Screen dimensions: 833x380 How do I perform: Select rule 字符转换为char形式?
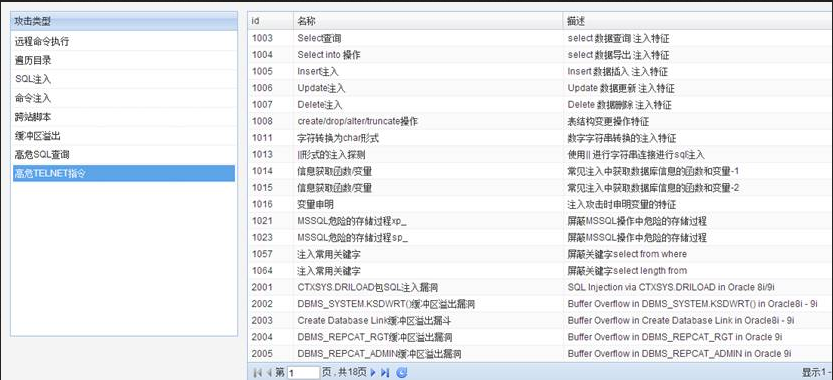tap(540, 138)
